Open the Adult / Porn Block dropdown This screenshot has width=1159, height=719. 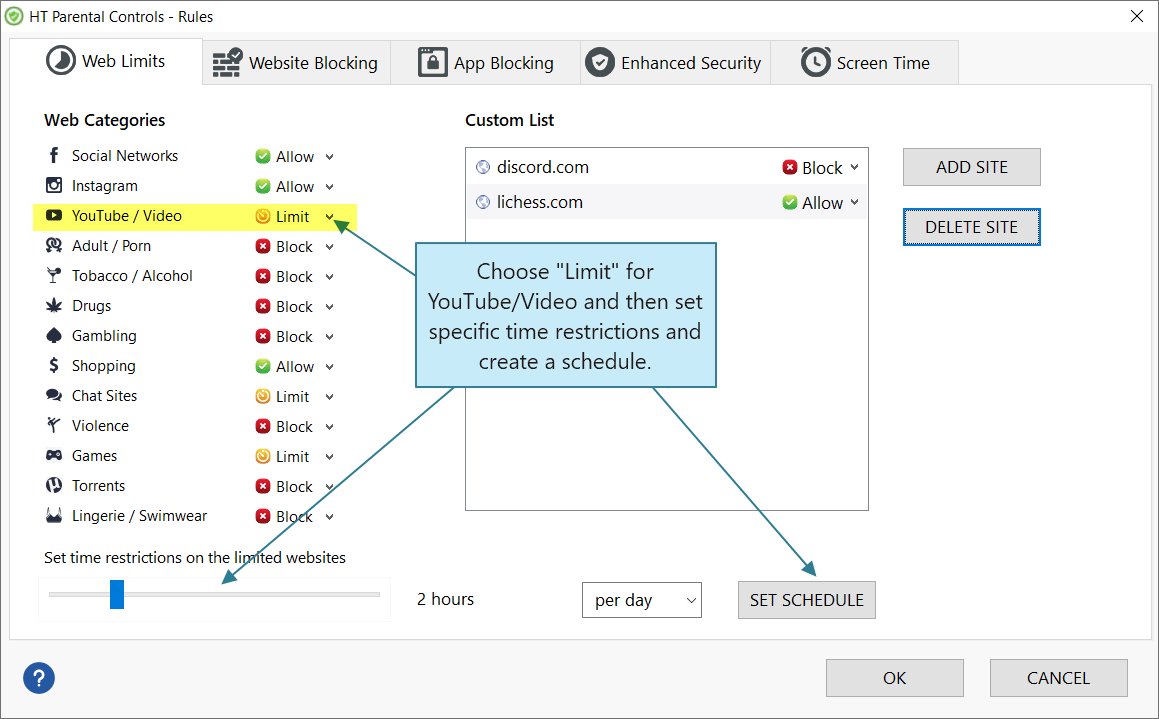(x=330, y=247)
